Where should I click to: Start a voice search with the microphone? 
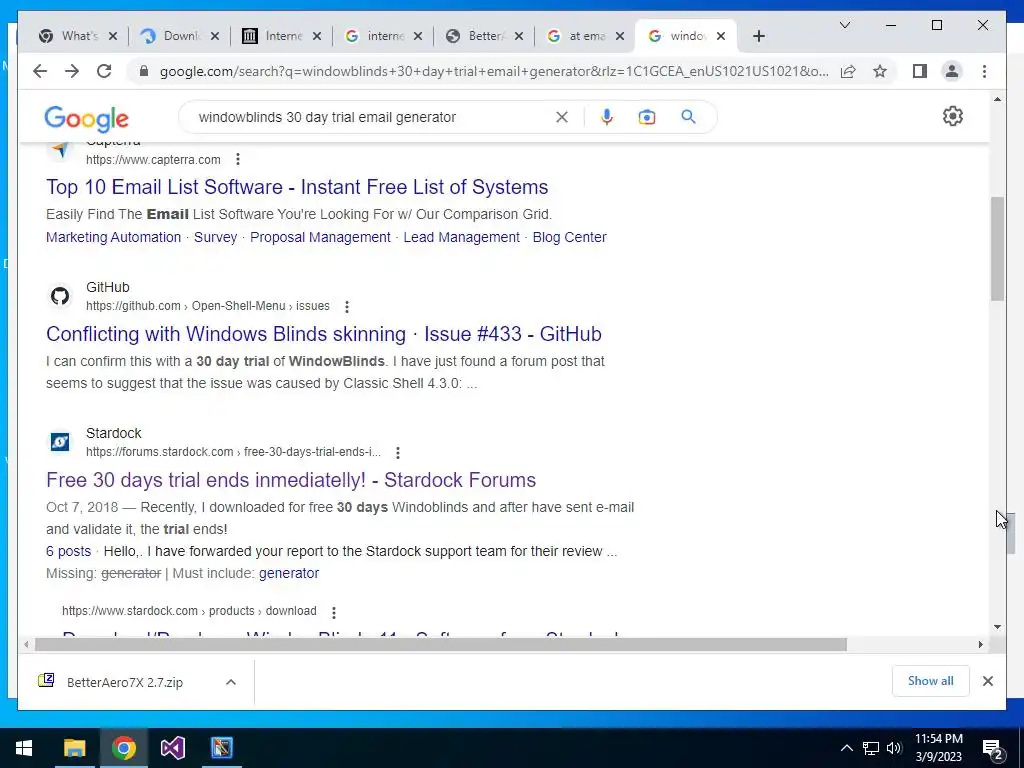click(x=607, y=117)
